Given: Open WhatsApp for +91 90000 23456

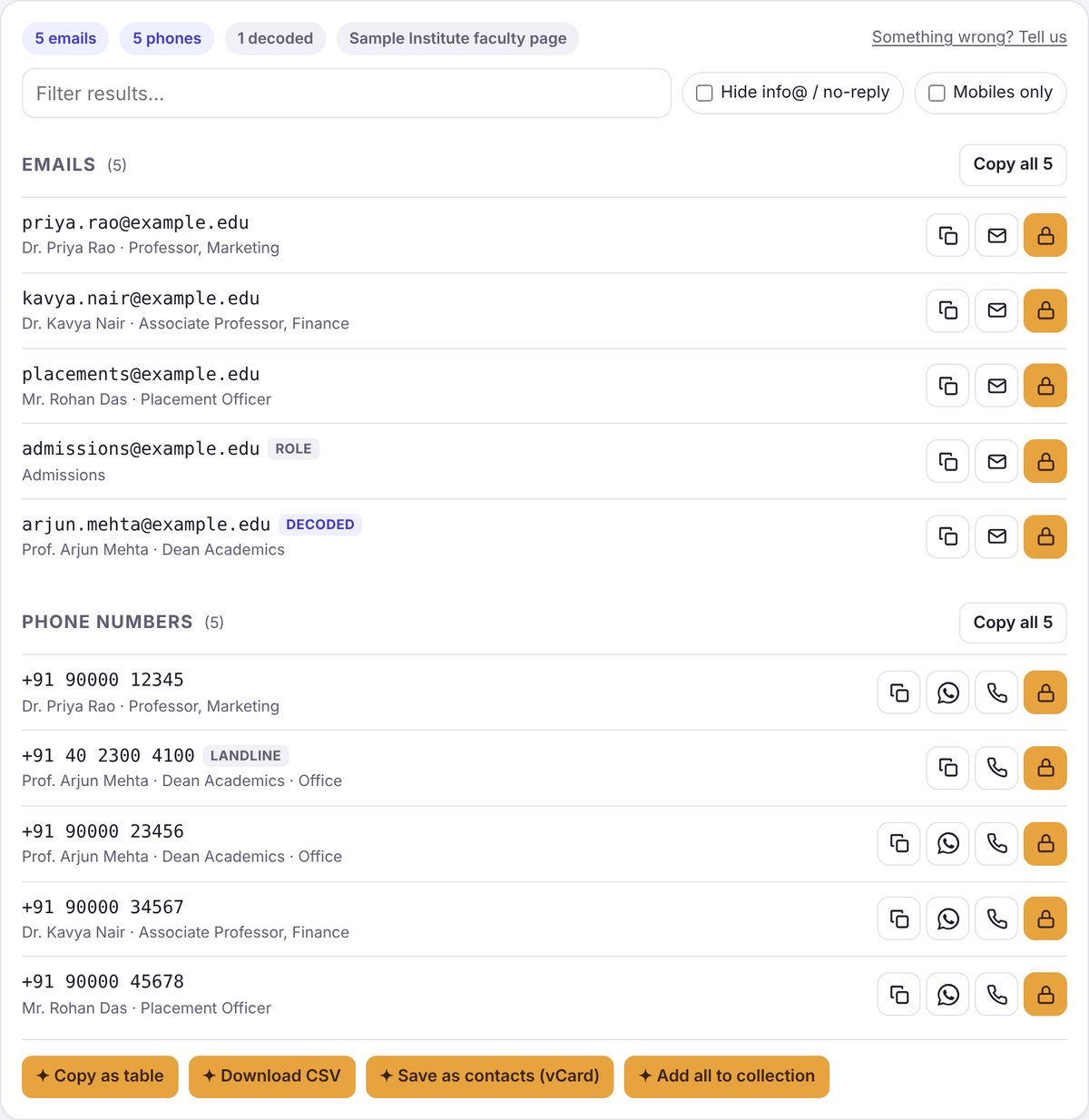Looking at the screenshot, I should pos(948,844).
